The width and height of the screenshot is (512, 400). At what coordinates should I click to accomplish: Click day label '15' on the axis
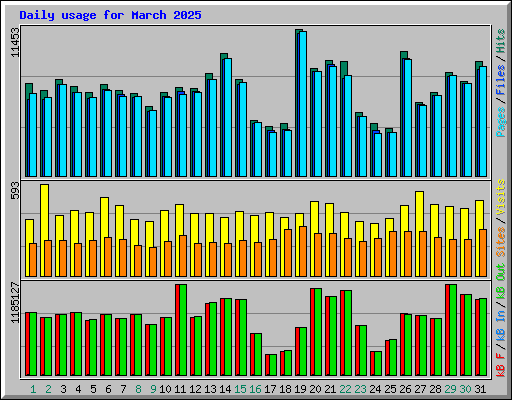coord(240,389)
